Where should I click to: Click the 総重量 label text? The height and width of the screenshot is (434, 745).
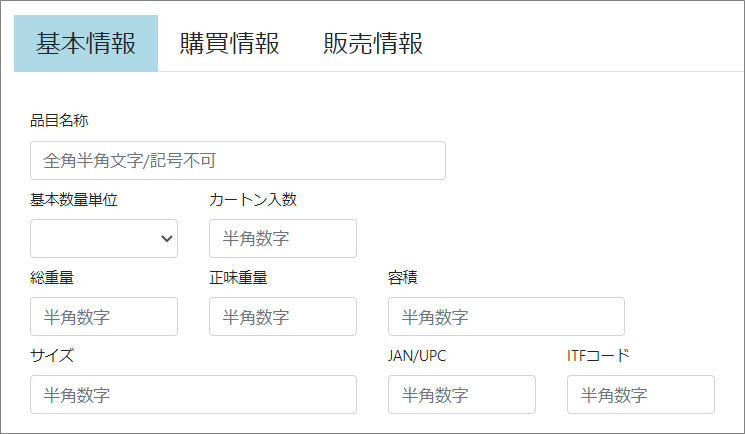52,277
